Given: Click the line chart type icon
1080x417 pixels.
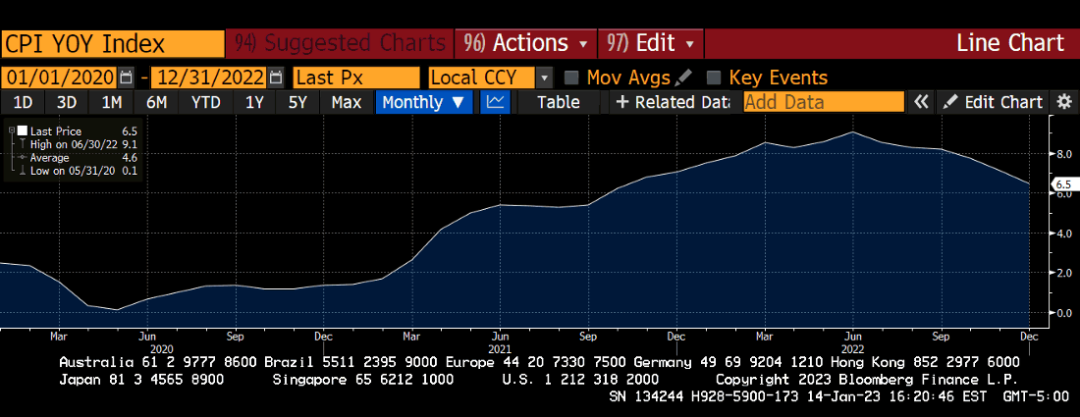Looking at the screenshot, I should (x=495, y=102).
